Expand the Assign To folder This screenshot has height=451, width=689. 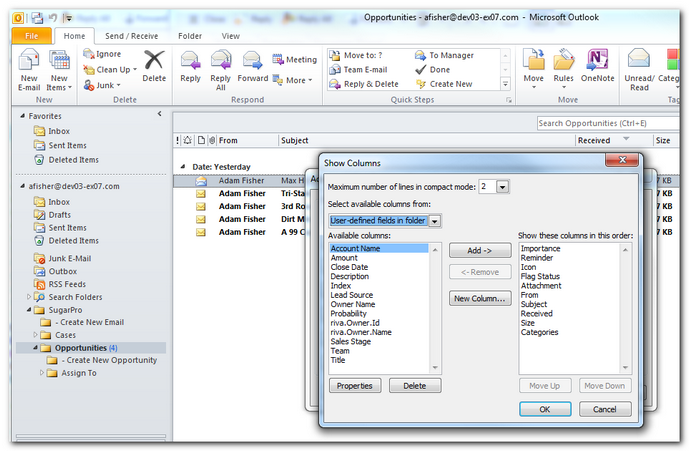[x=42, y=373]
